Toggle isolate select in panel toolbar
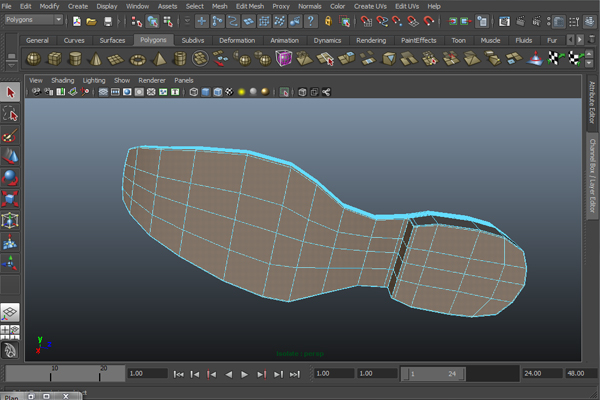The height and width of the screenshot is (400, 600). 284,92
